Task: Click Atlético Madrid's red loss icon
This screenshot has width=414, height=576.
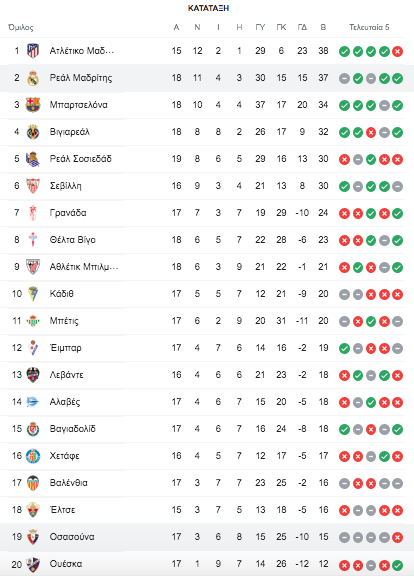Action: (x=397, y=51)
